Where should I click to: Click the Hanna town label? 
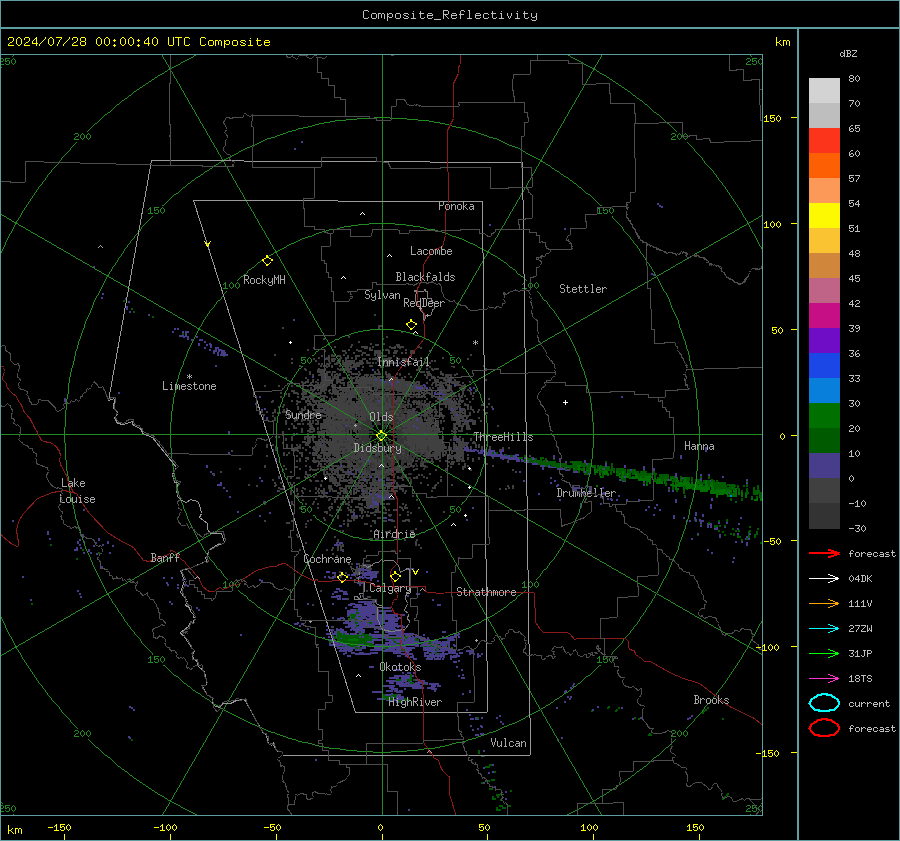pos(699,446)
